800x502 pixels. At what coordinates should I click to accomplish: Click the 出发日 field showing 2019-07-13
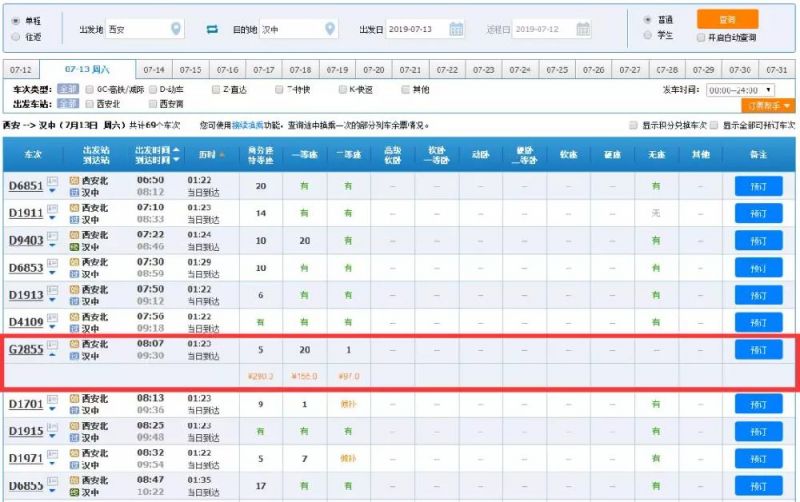(x=425, y=29)
